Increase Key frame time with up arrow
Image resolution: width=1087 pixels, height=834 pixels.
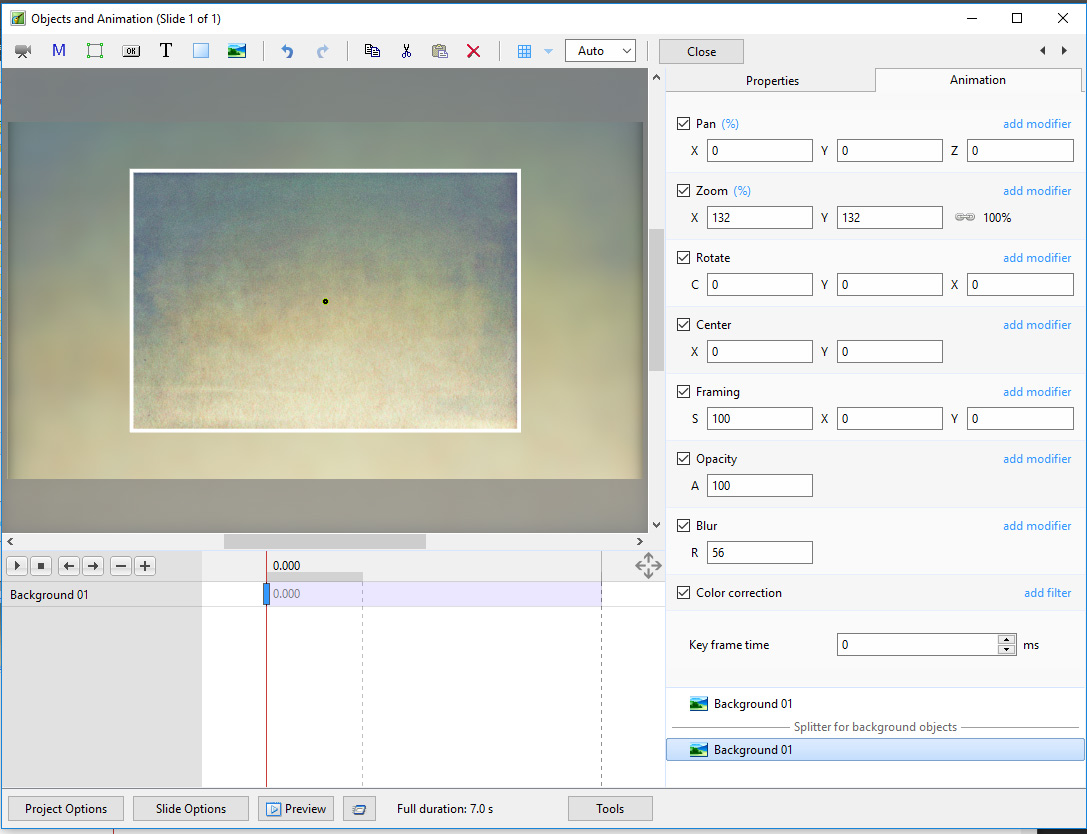pos(1006,640)
